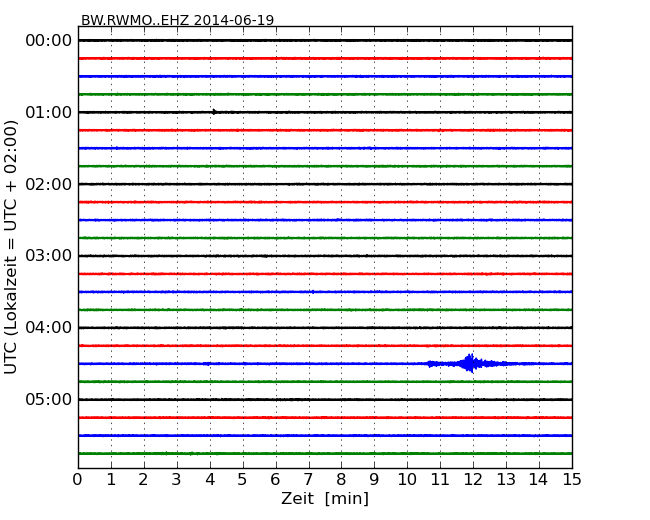Click the x-axis tick label 10
This screenshot has height=520, width=650.
tap(407, 479)
